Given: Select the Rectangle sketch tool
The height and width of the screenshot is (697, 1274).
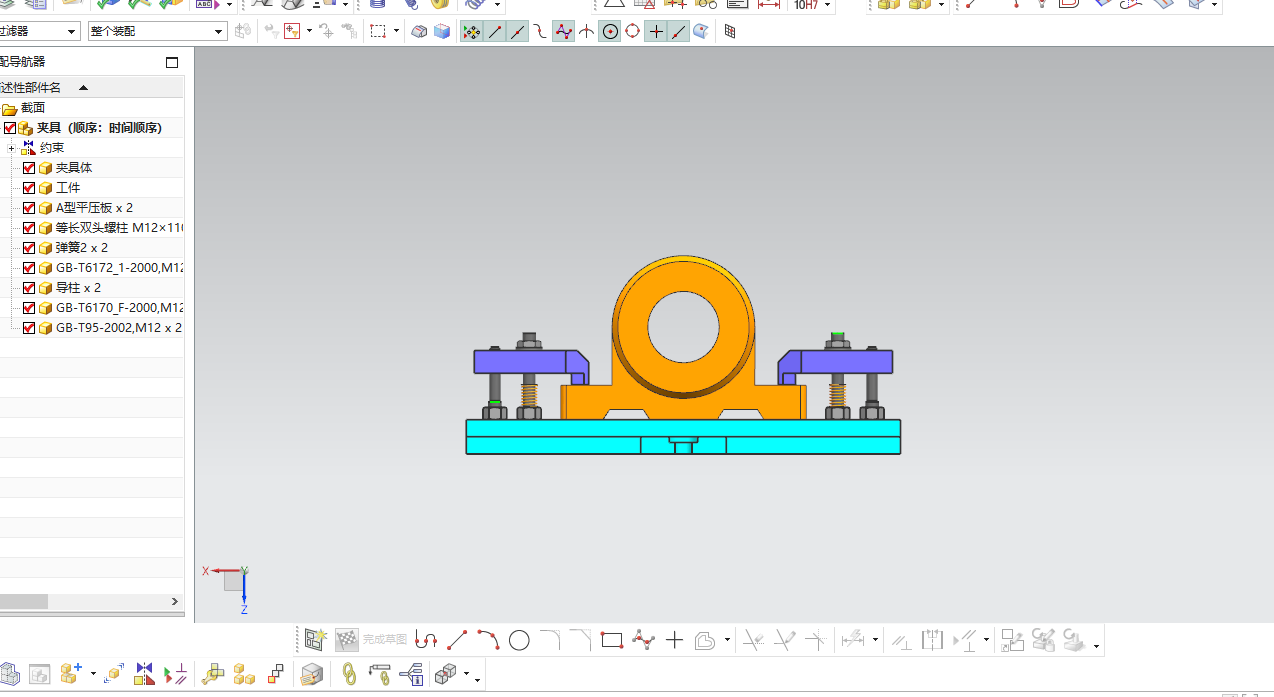Looking at the screenshot, I should [612, 640].
